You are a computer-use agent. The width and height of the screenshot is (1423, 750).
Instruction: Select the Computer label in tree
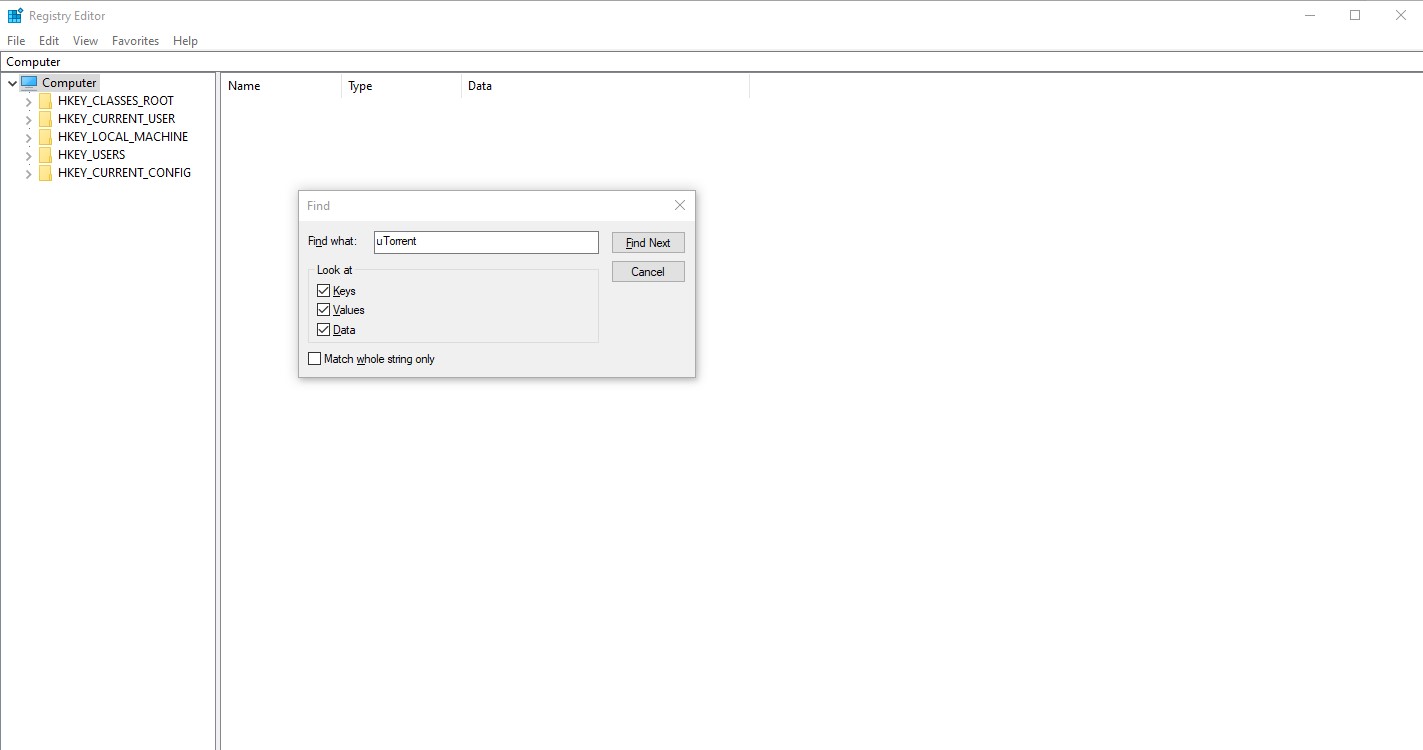click(69, 83)
